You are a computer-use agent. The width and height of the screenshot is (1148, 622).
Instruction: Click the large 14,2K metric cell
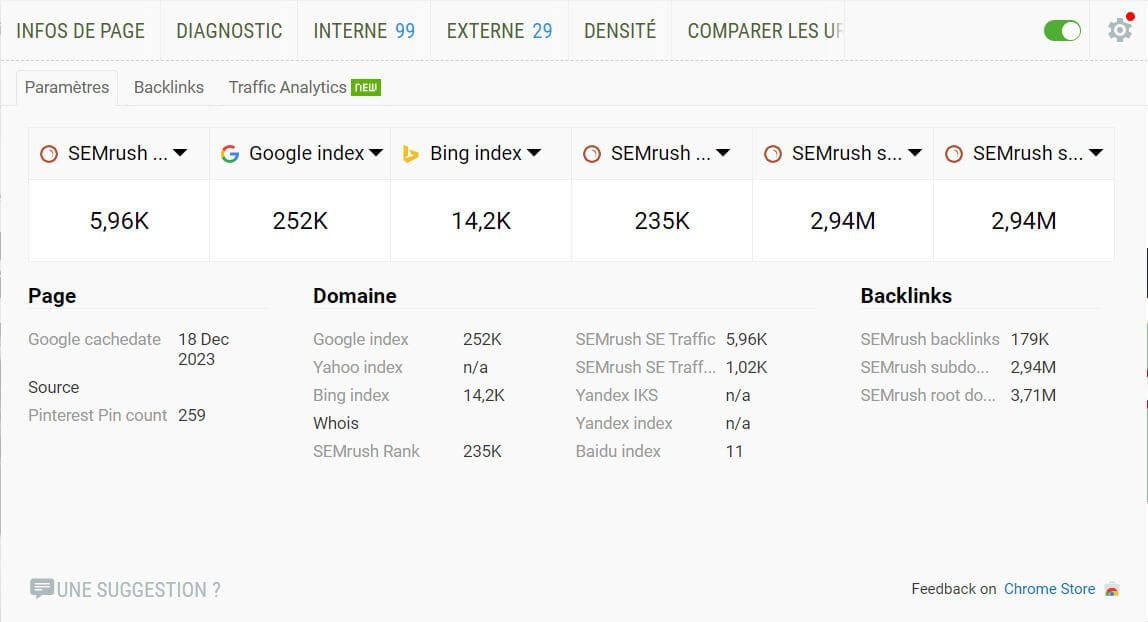[x=481, y=220]
